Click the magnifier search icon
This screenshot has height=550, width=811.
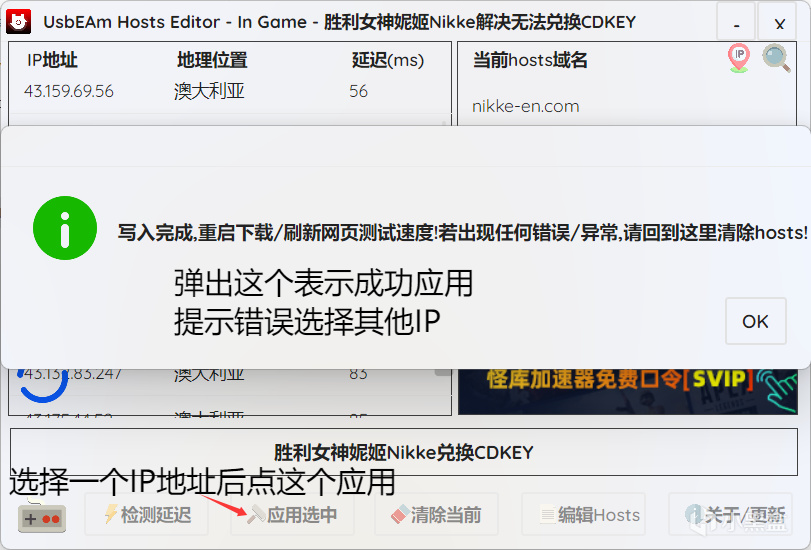tap(776, 58)
